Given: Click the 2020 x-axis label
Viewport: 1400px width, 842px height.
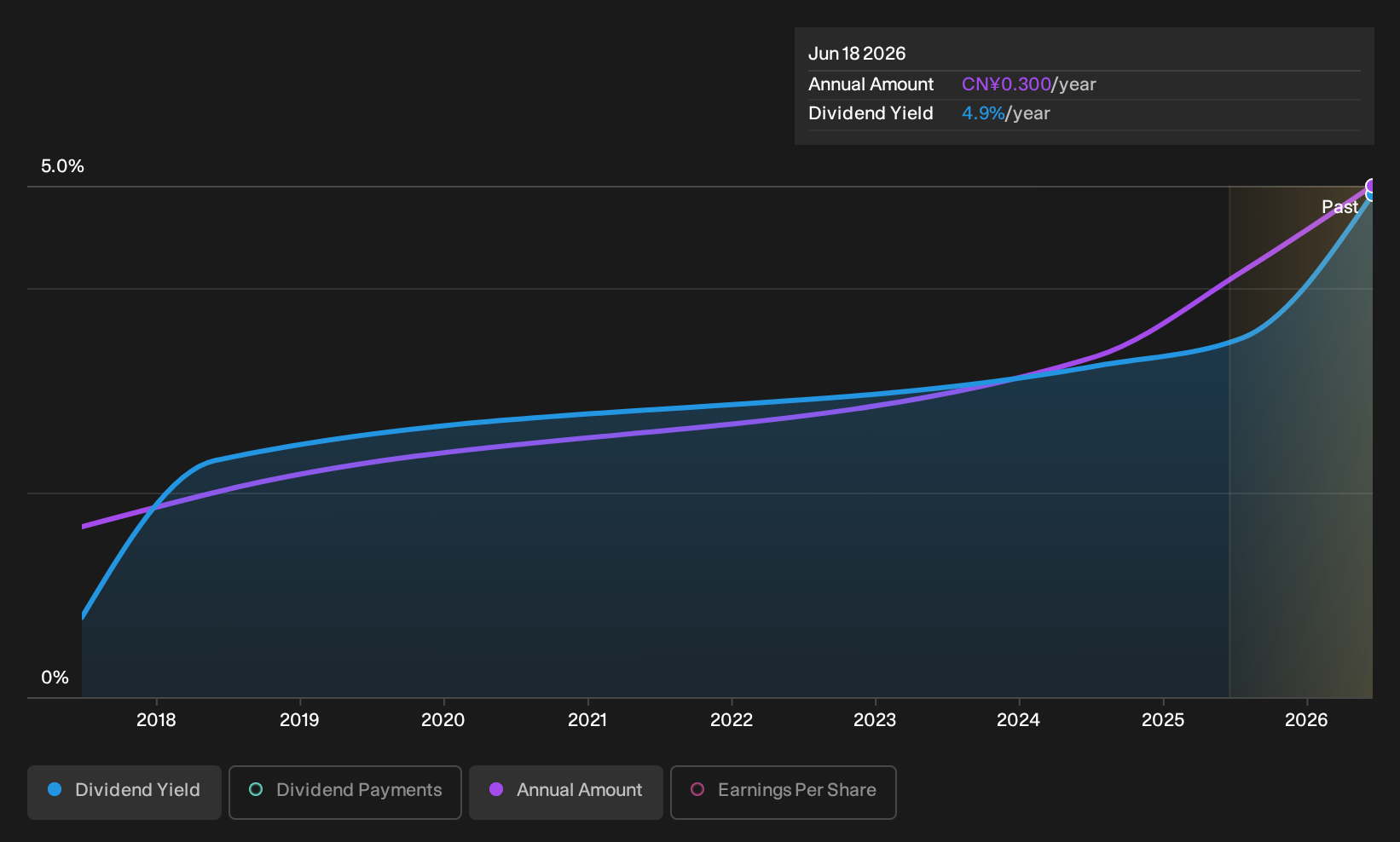Looking at the screenshot, I should click(x=443, y=720).
